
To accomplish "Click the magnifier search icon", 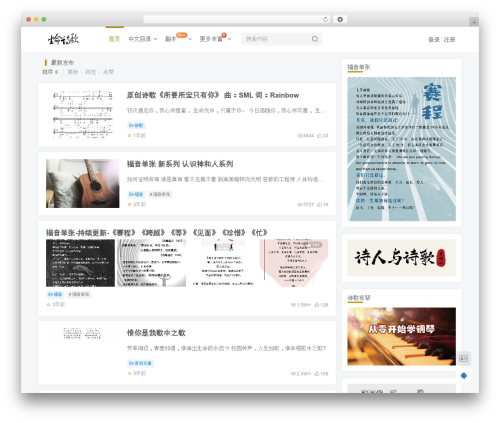I will pyautogui.click(x=315, y=39).
